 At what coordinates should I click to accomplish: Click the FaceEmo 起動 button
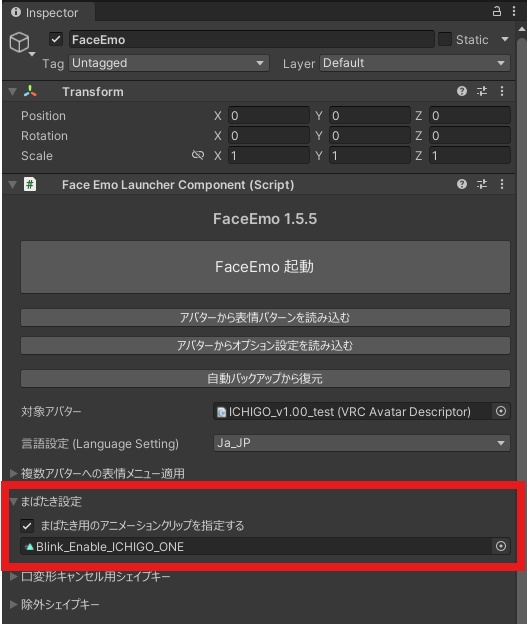coord(265,267)
